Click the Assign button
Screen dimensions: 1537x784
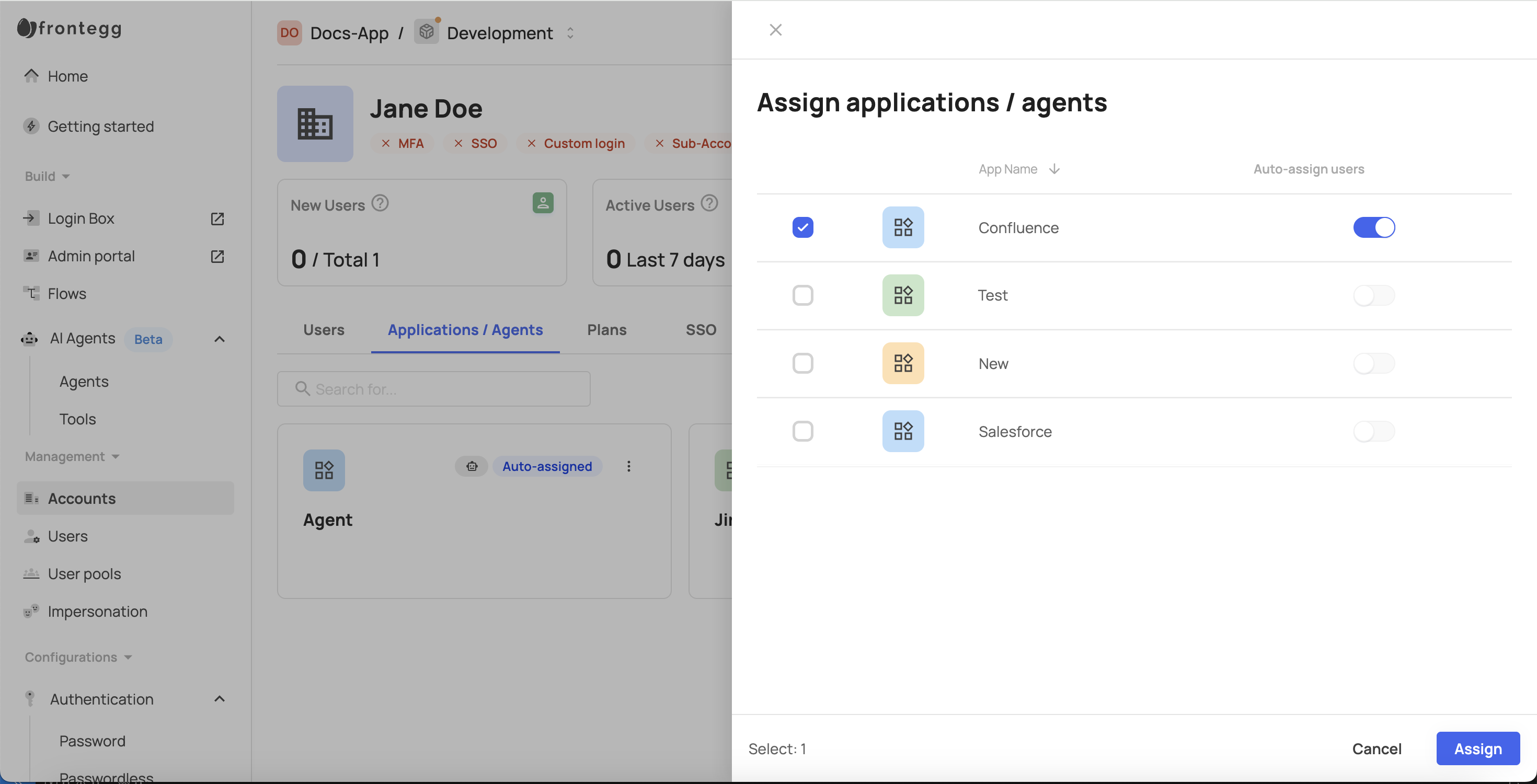[1478, 748]
